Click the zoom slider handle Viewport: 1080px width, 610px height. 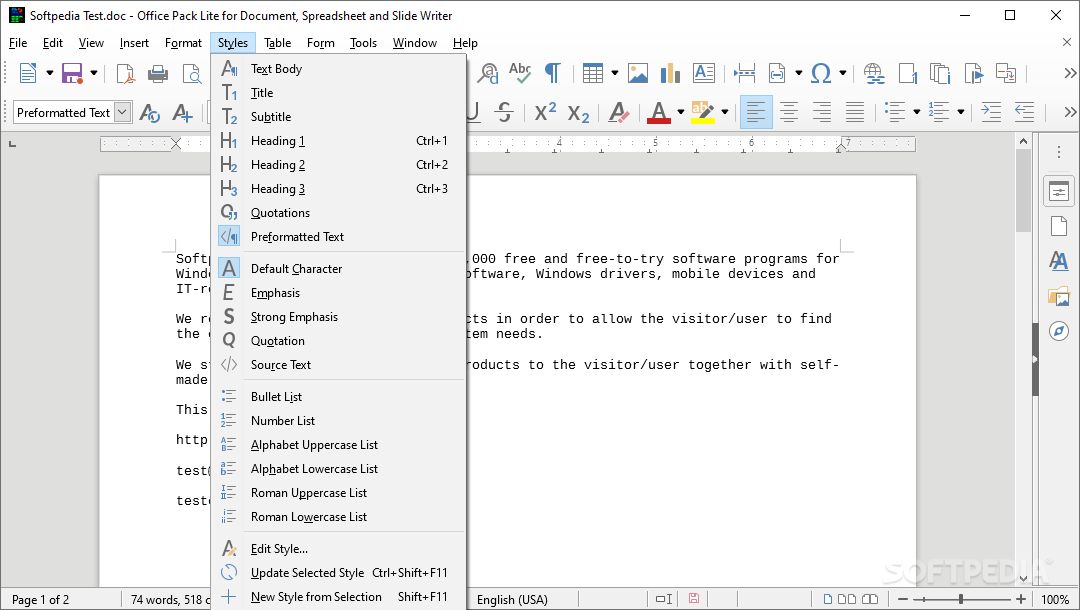point(961,599)
